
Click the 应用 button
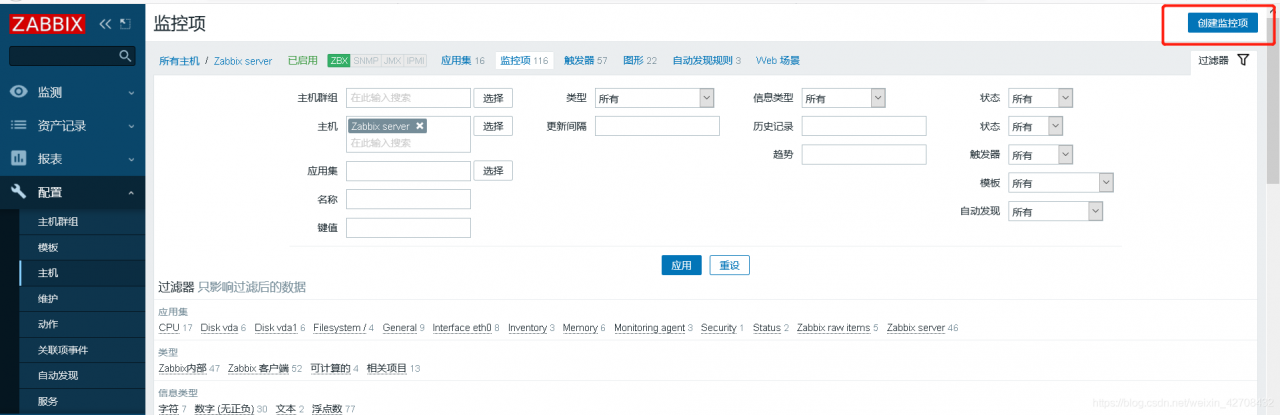coord(681,265)
